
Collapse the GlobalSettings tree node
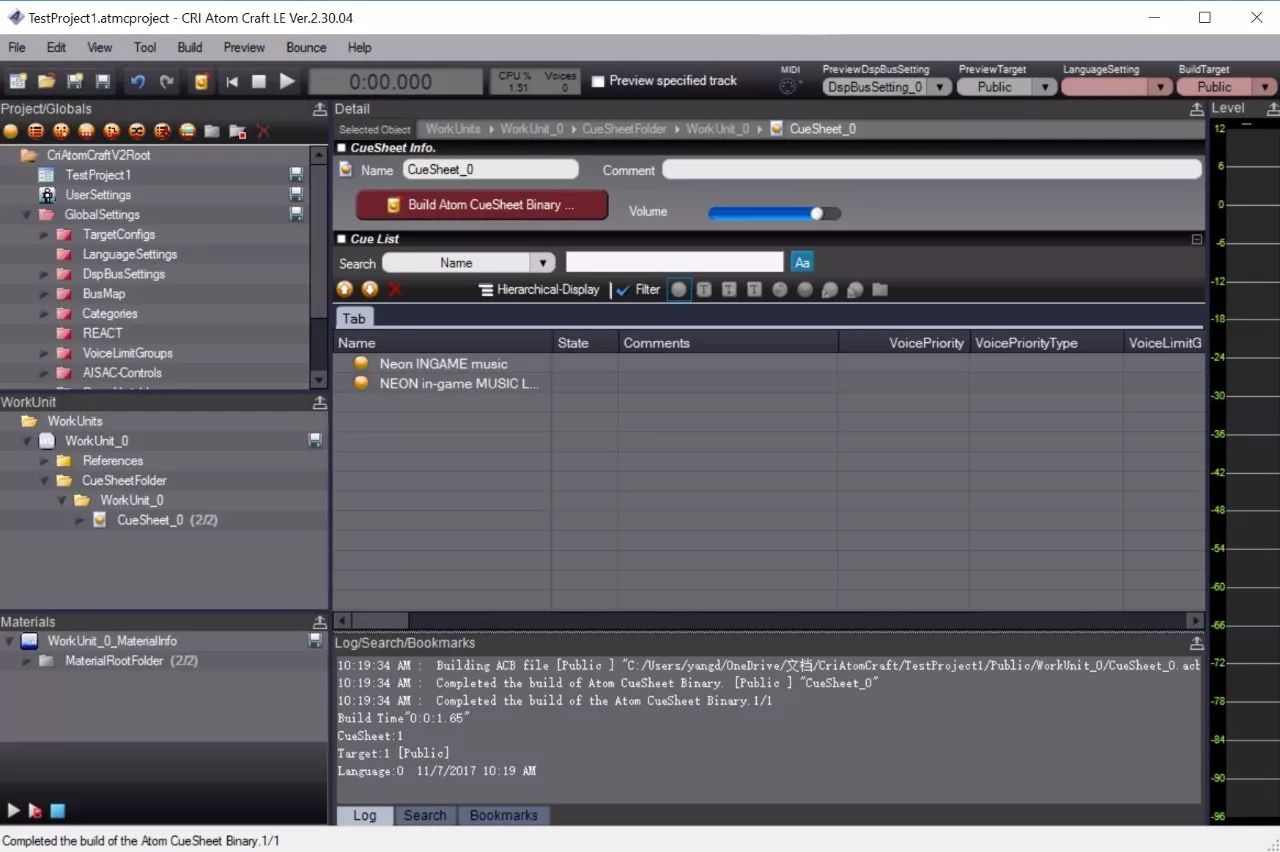(26, 215)
